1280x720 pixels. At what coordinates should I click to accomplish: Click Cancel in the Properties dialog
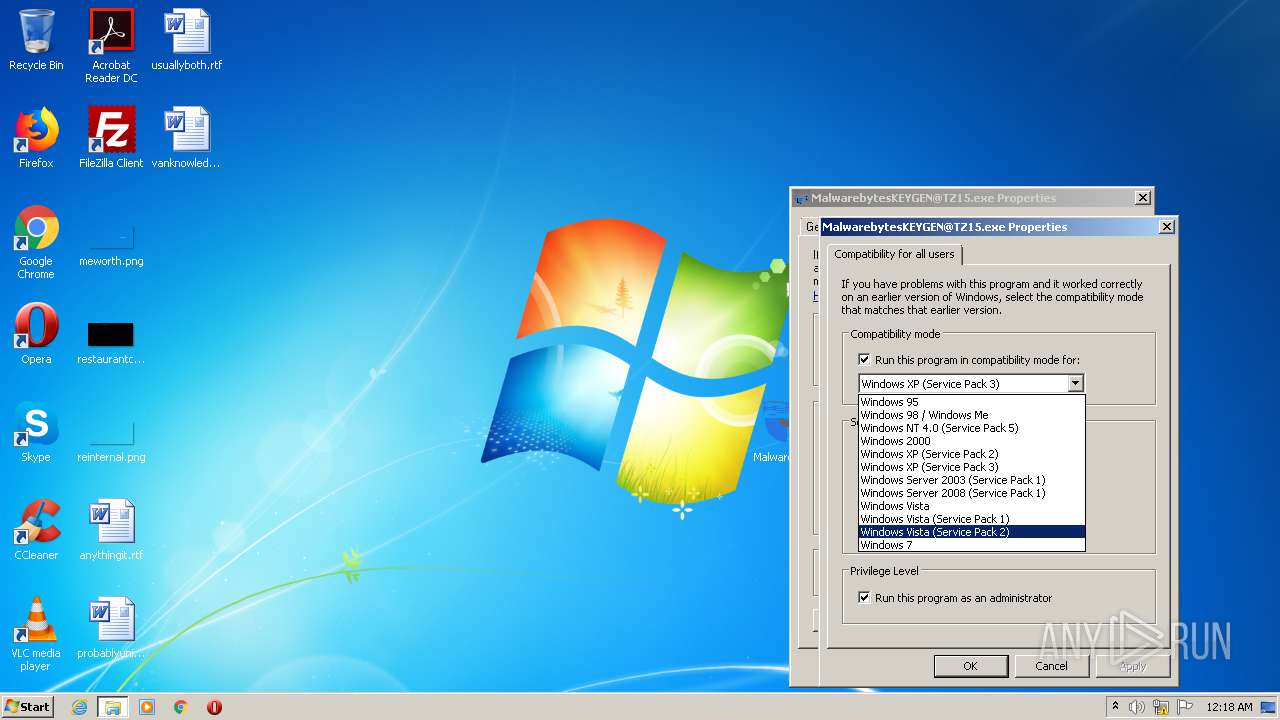[x=1051, y=666]
